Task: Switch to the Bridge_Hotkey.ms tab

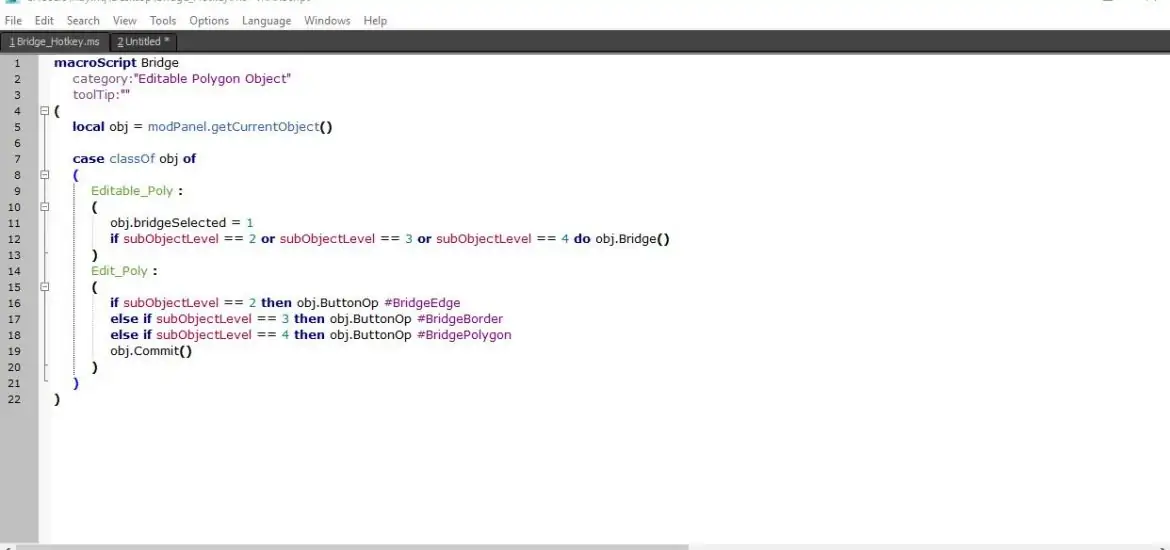Action: click(55, 41)
